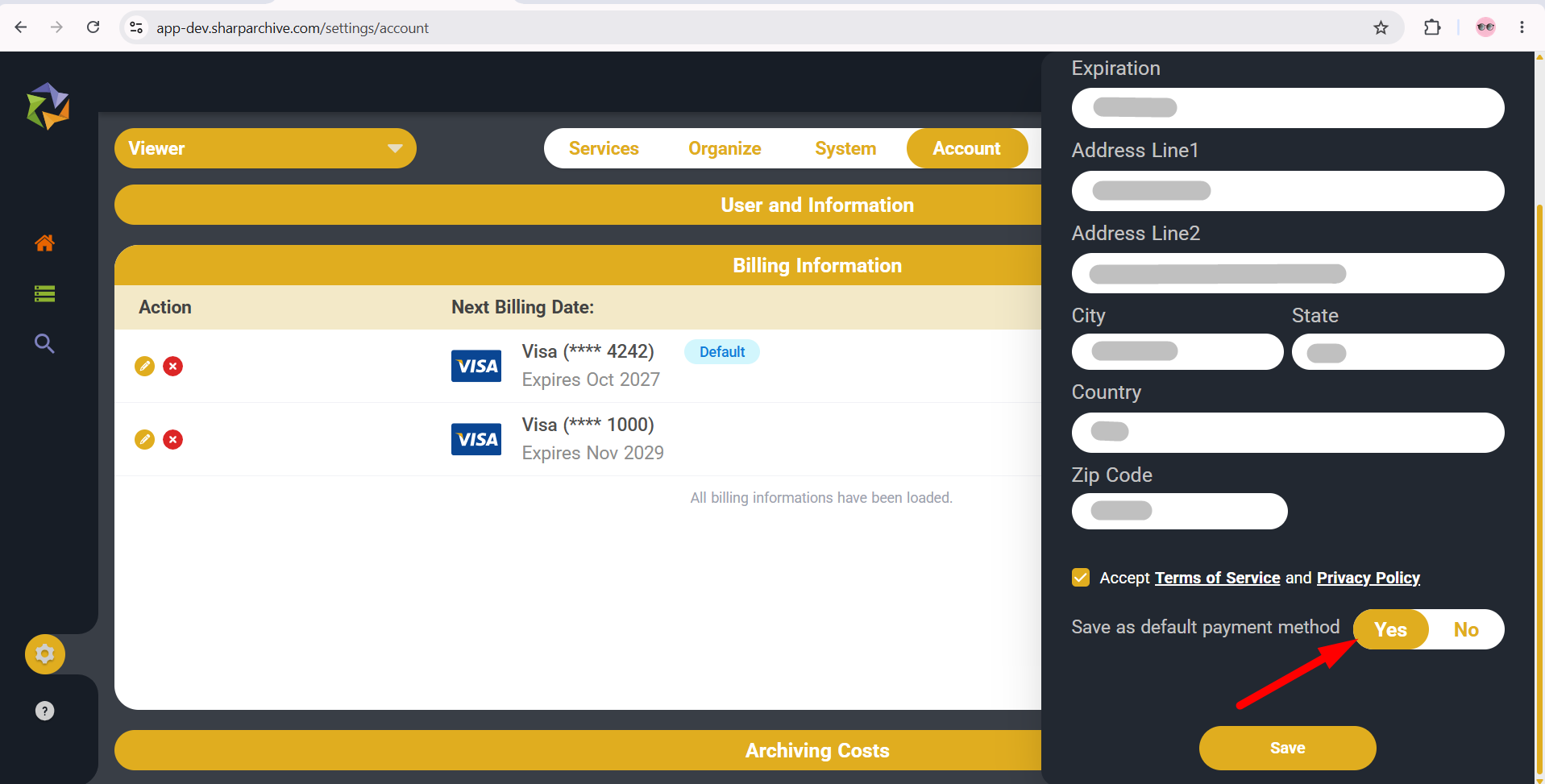The height and width of the screenshot is (784, 1545).
Task: Focus the Zip Code field
Action: (1179, 511)
